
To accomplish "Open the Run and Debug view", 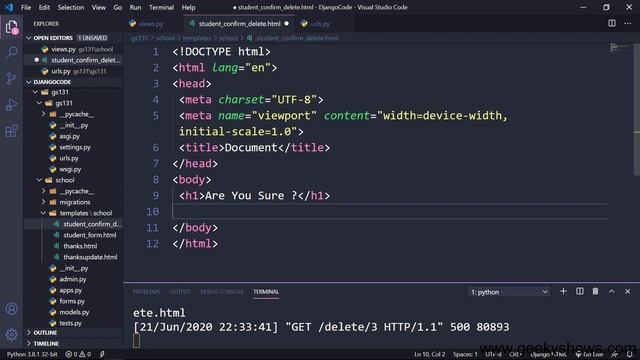I will point(11,104).
